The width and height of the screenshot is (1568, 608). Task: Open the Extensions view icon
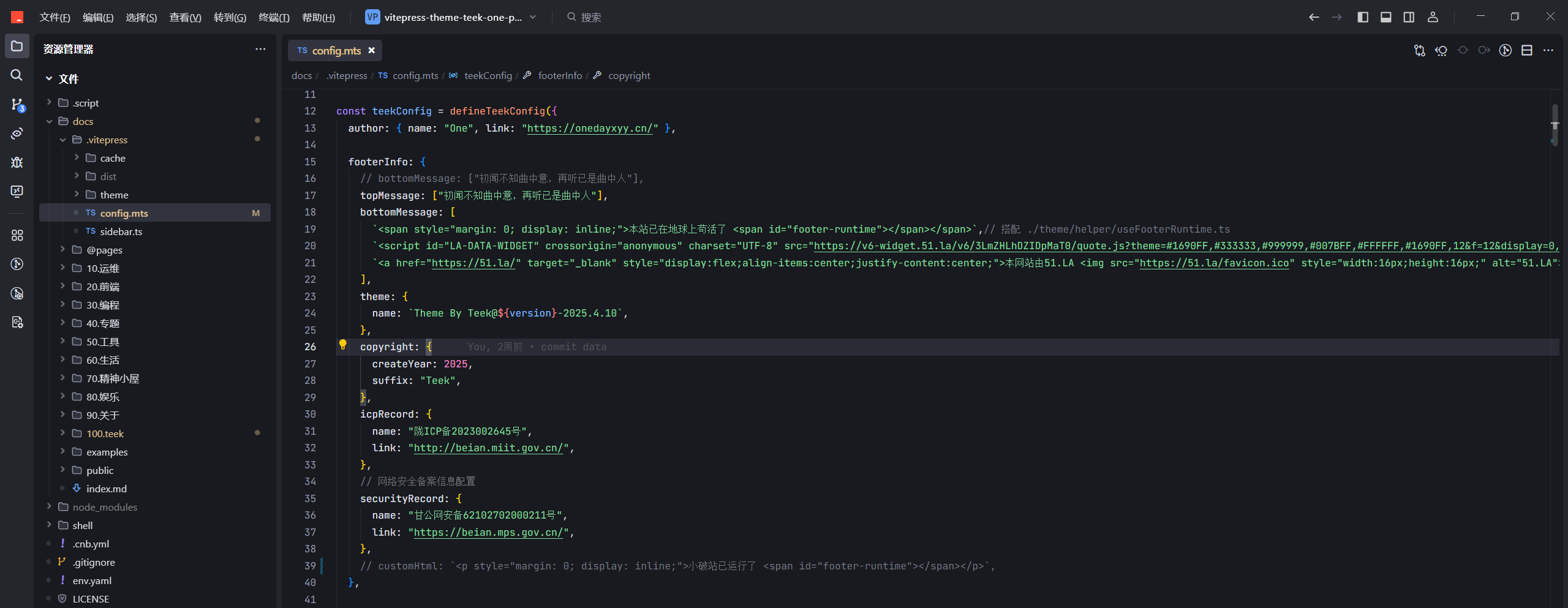[x=17, y=235]
